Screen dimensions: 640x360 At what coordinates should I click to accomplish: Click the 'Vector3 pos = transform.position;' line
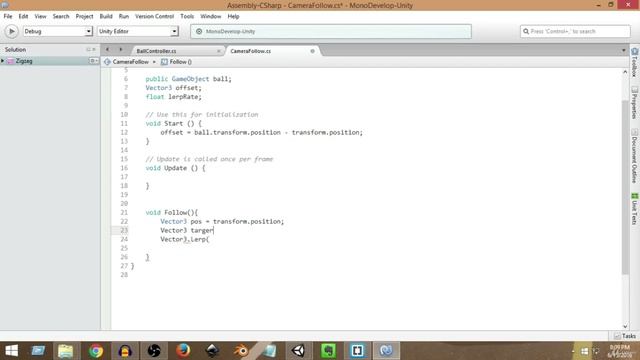click(x=222, y=221)
